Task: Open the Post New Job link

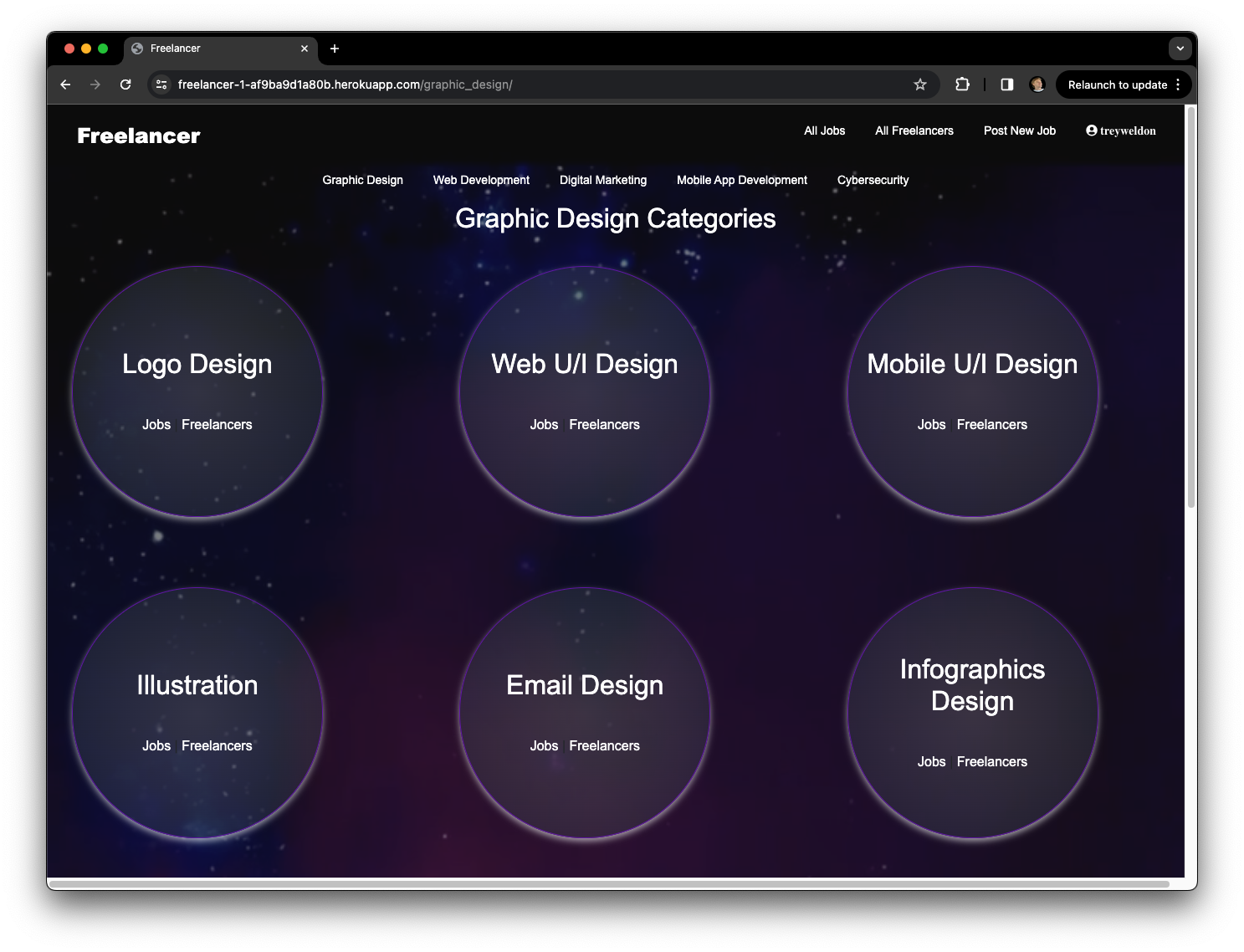Action: pos(1019,131)
